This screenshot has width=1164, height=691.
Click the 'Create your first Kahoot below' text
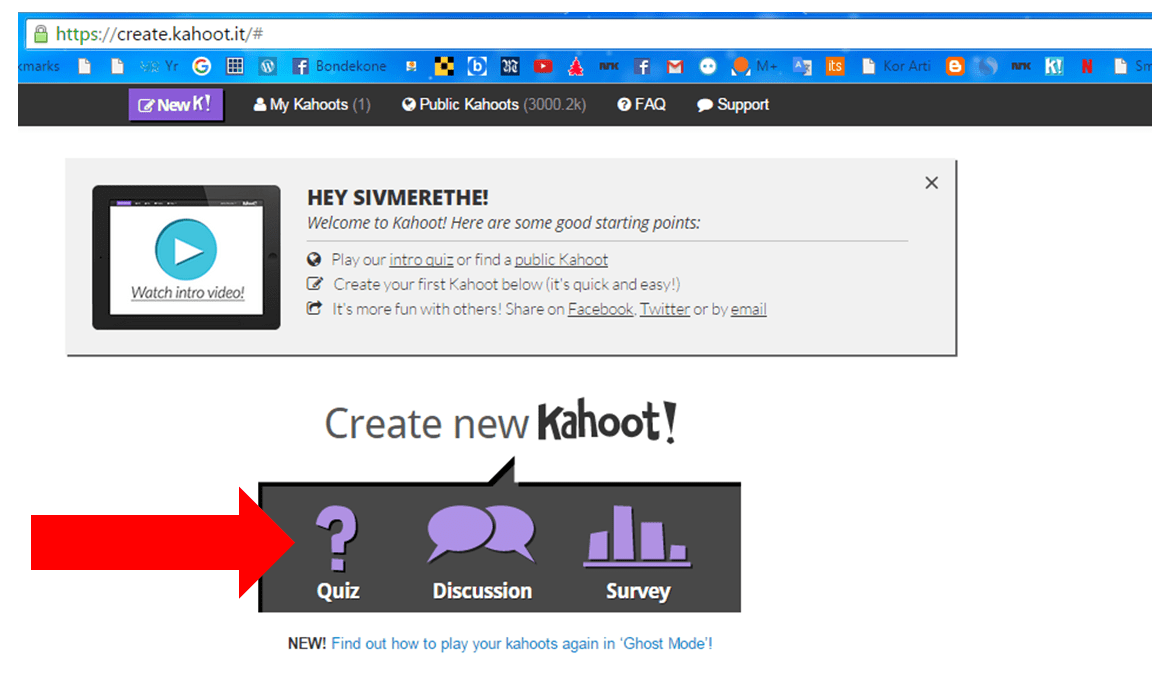[x=506, y=284]
